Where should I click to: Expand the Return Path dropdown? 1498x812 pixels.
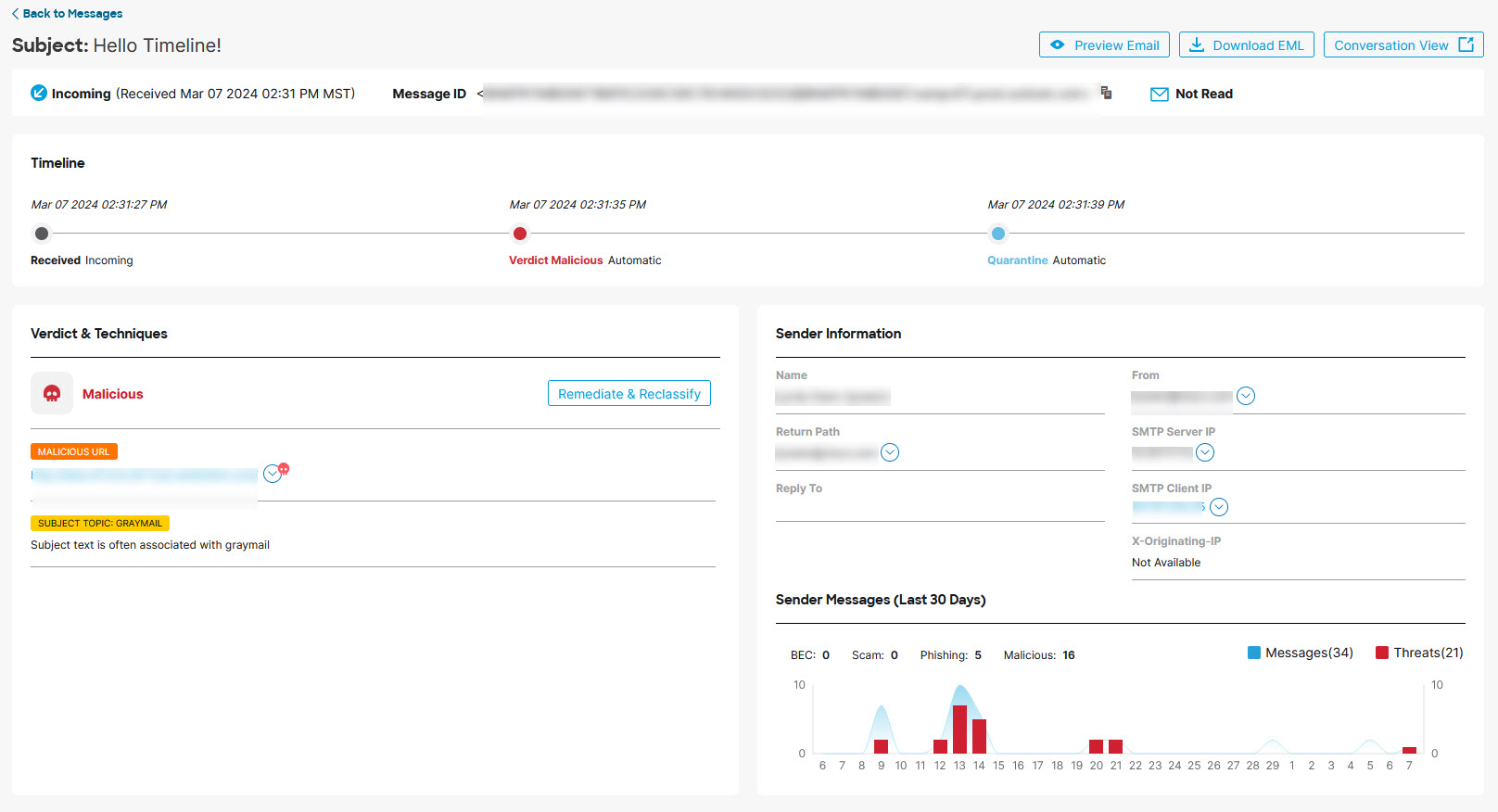[890, 452]
